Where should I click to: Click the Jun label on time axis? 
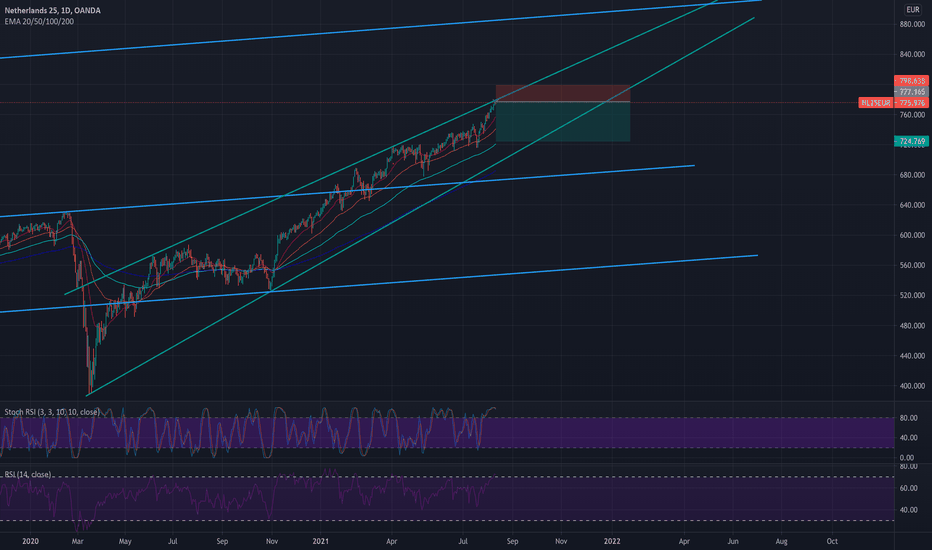pyautogui.click(x=733, y=542)
